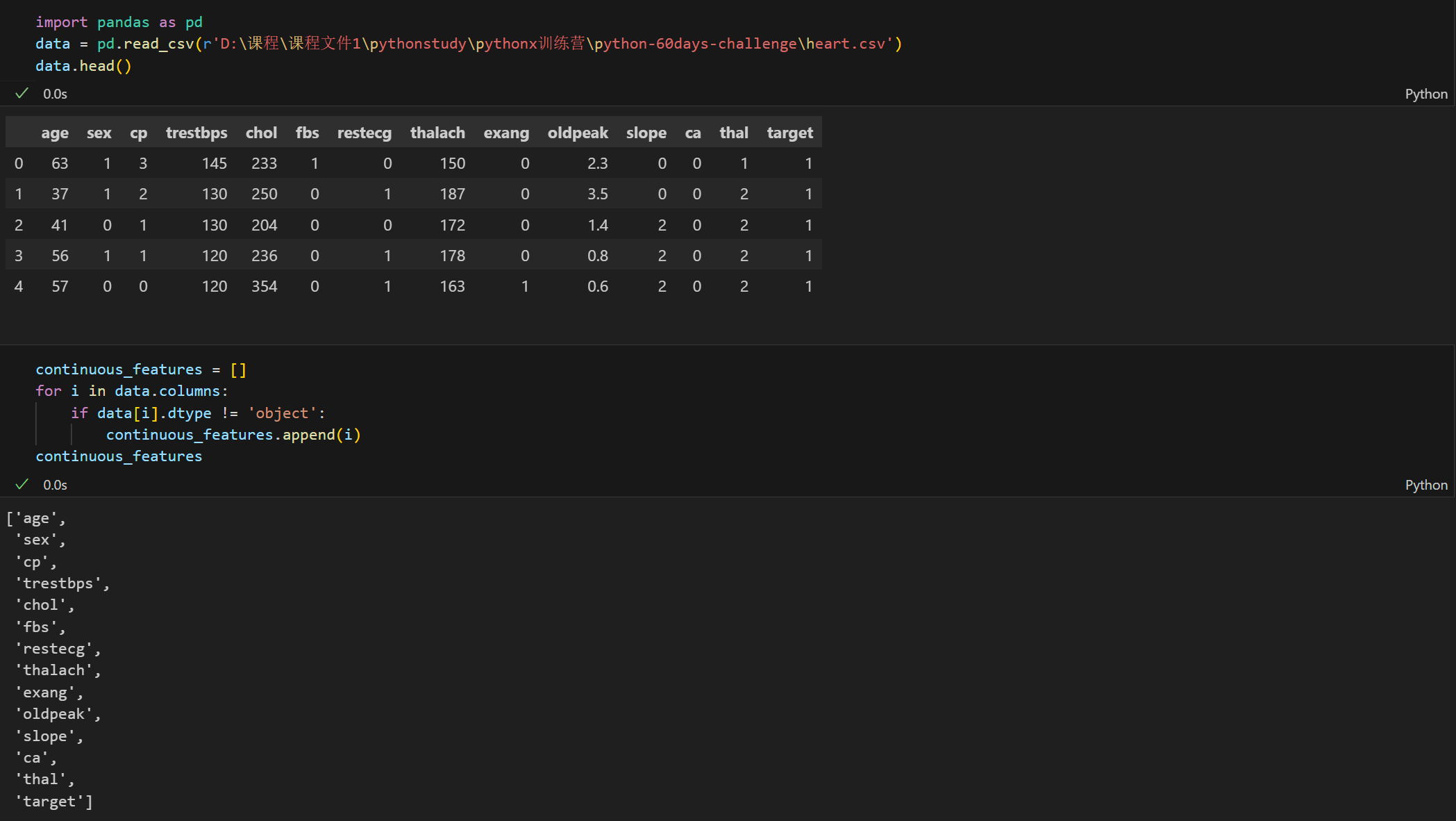Click the second cell's green success checkmark
Viewport: 1456px width, 821px height.
(22, 484)
